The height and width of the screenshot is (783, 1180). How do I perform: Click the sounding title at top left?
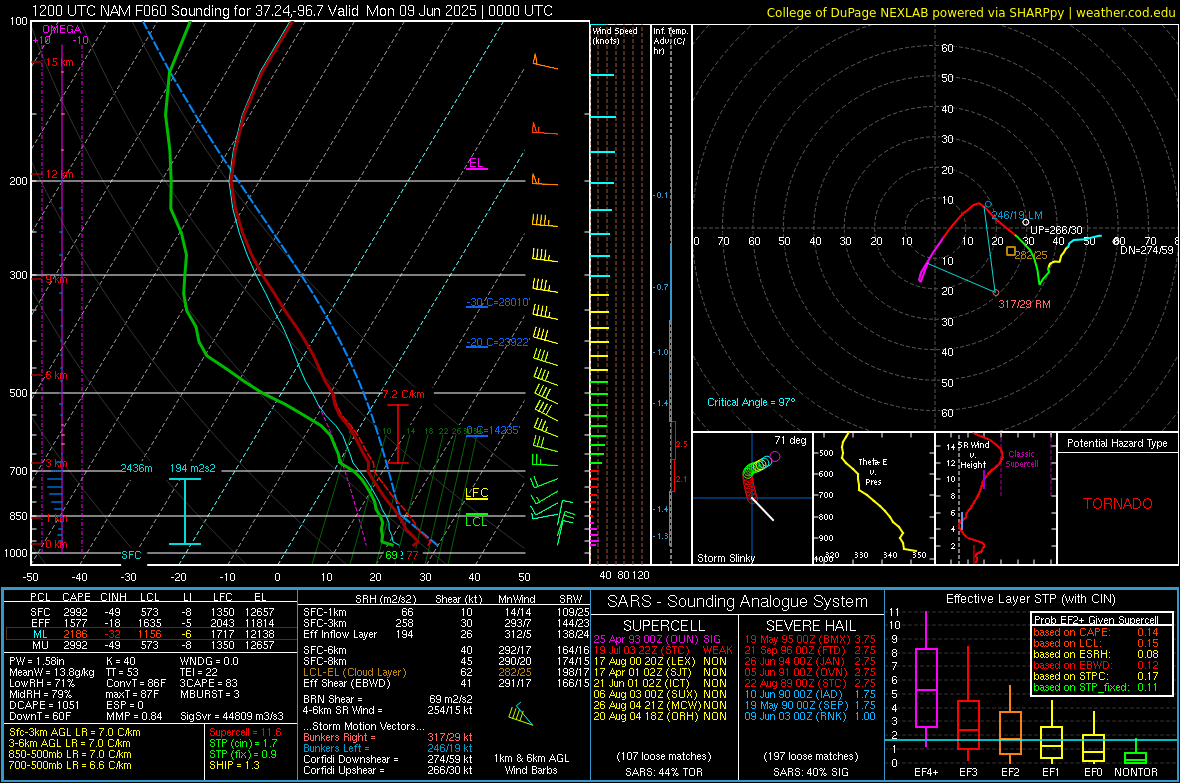(292, 11)
